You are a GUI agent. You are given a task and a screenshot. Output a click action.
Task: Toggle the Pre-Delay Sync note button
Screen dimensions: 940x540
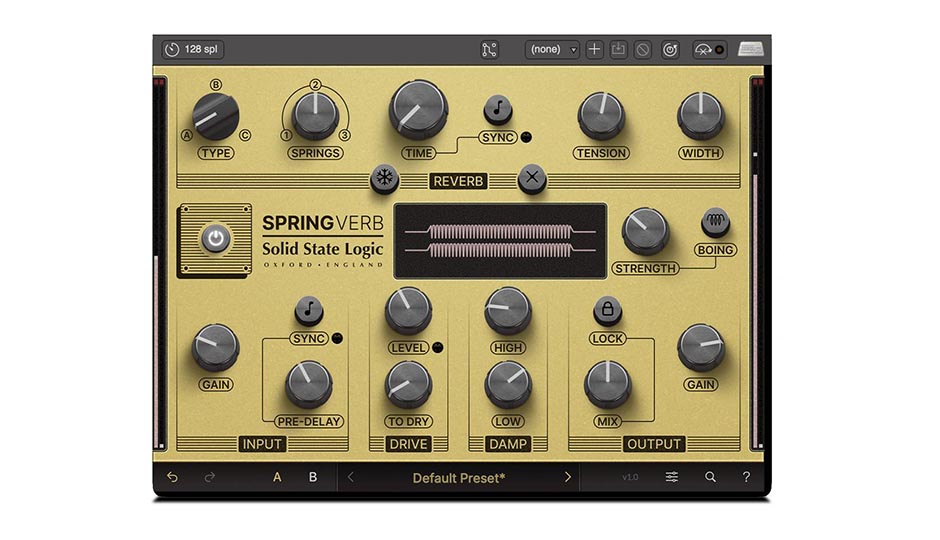point(309,312)
